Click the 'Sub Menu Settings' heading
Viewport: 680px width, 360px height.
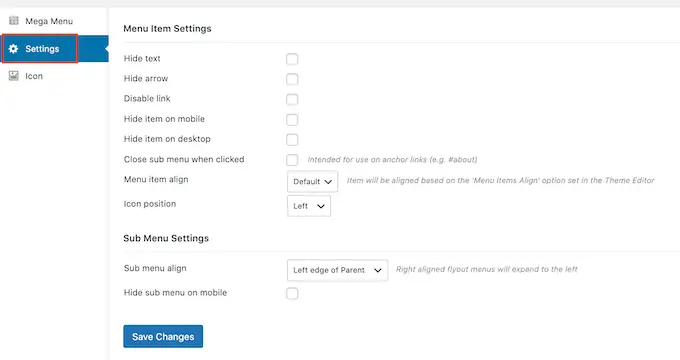pyautogui.click(x=166, y=238)
